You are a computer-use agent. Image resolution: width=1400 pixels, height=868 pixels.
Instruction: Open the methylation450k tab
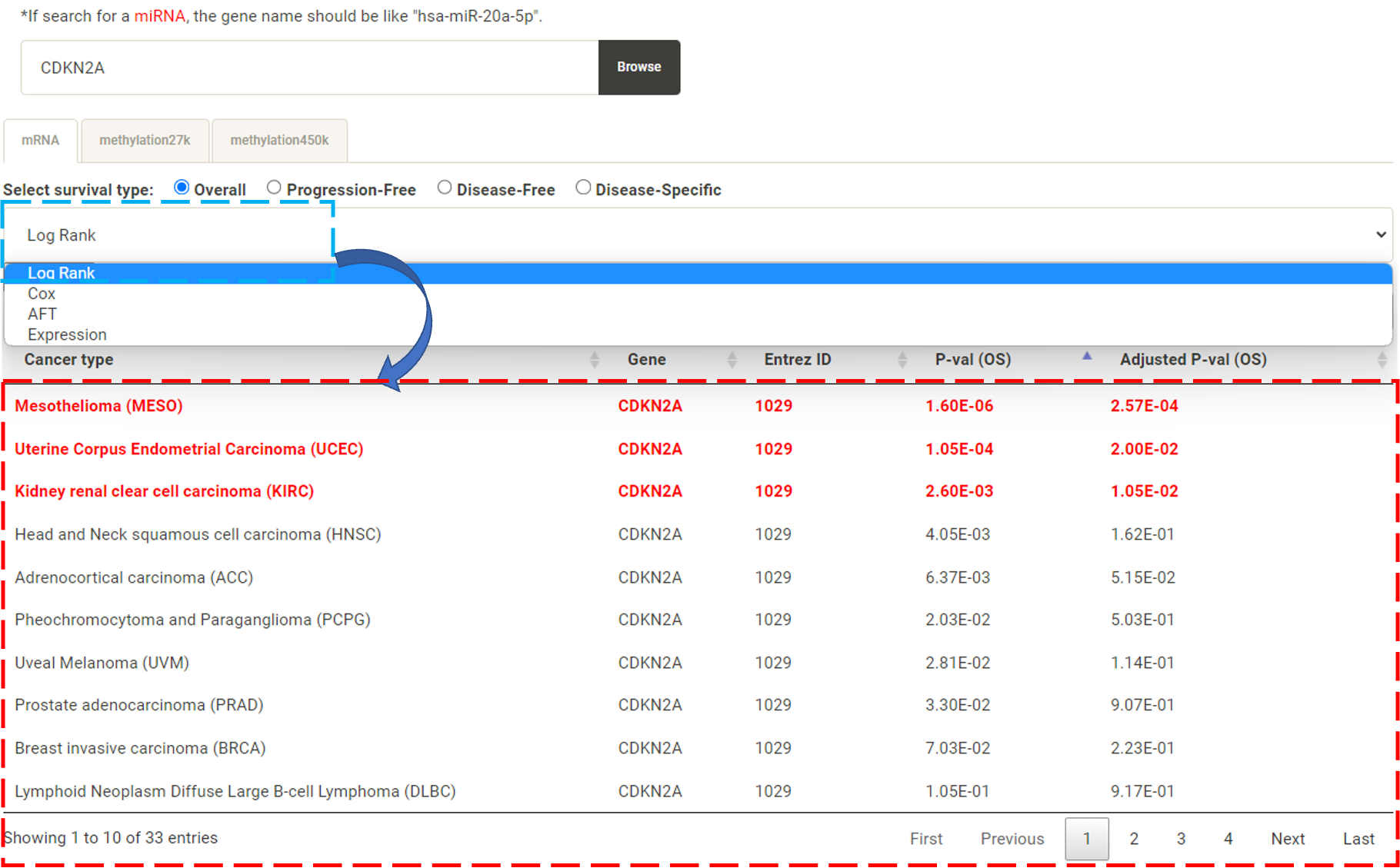[279, 140]
